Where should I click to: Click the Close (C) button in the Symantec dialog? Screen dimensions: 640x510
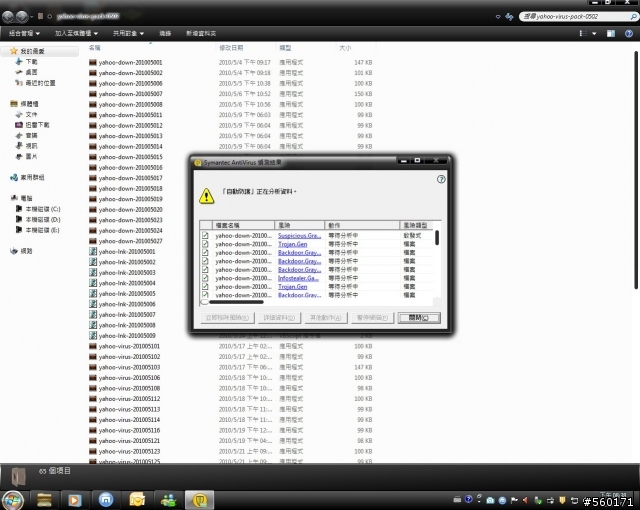tap(419, 317)
